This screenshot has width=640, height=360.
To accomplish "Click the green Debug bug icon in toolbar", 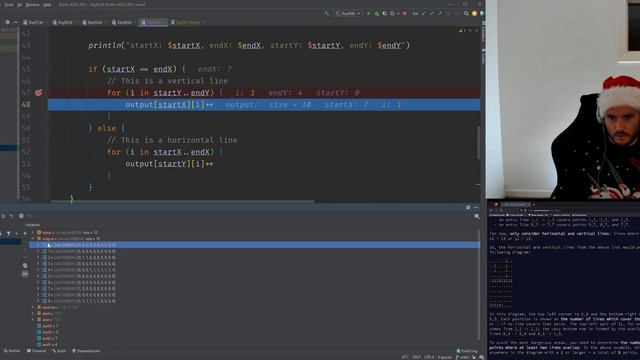I will point(377,13).
